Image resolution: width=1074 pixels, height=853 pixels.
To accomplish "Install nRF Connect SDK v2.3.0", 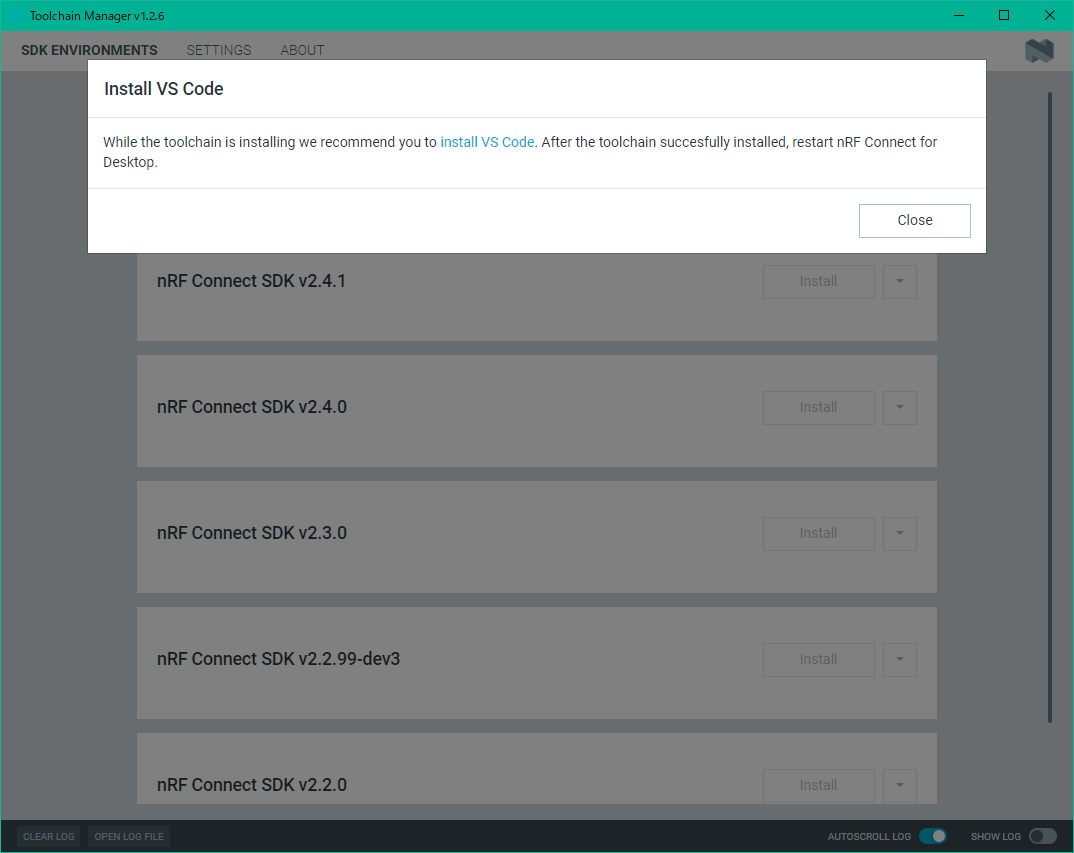I will [819, 534].
